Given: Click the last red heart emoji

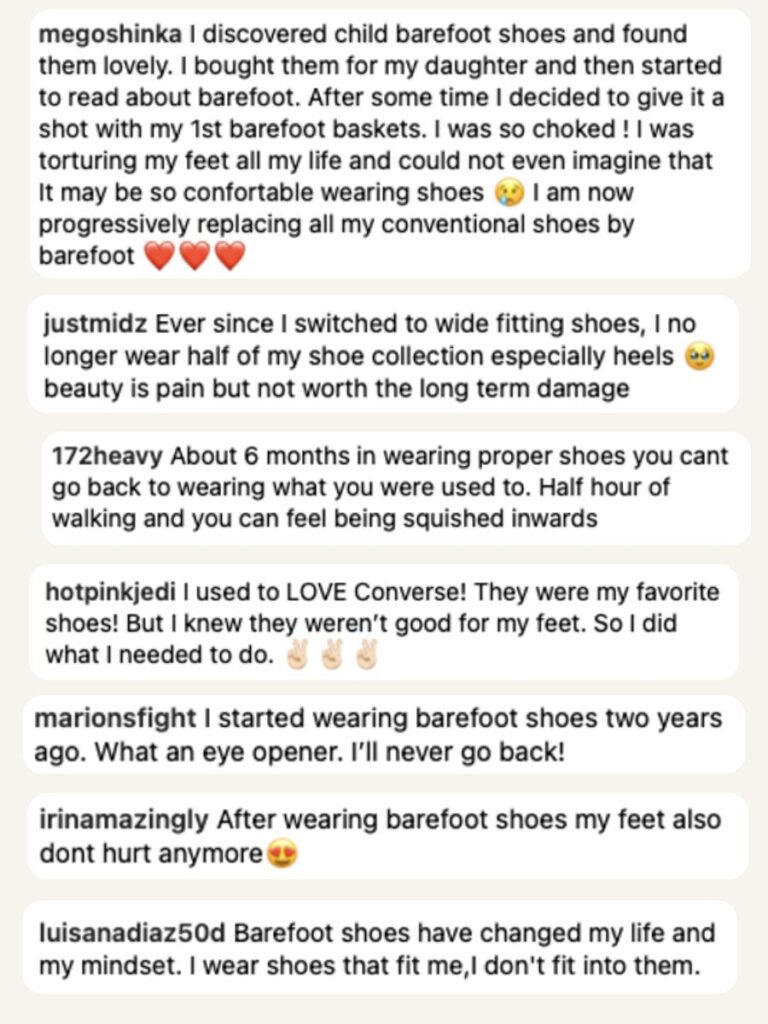Looking at the screenshot, I should tap(231, 257).
